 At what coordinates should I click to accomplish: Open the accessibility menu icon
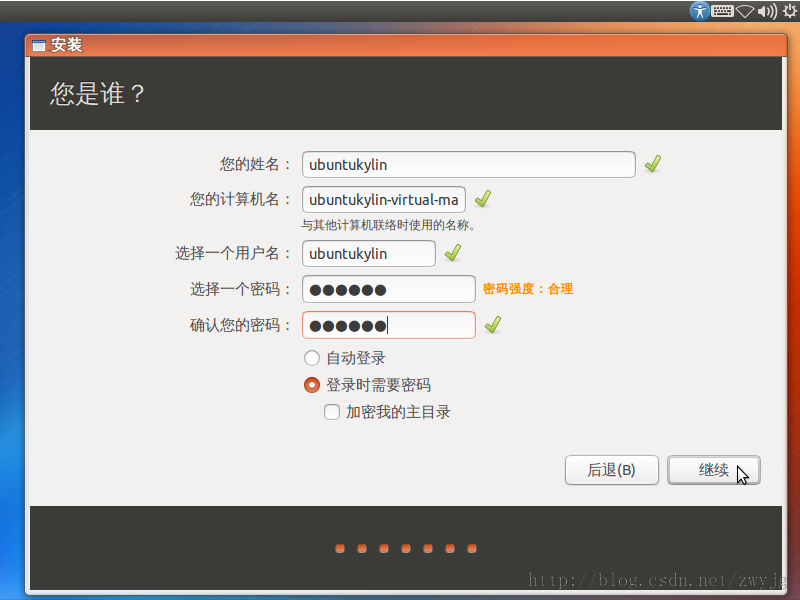pyautogui.click(x=699, y=11)
